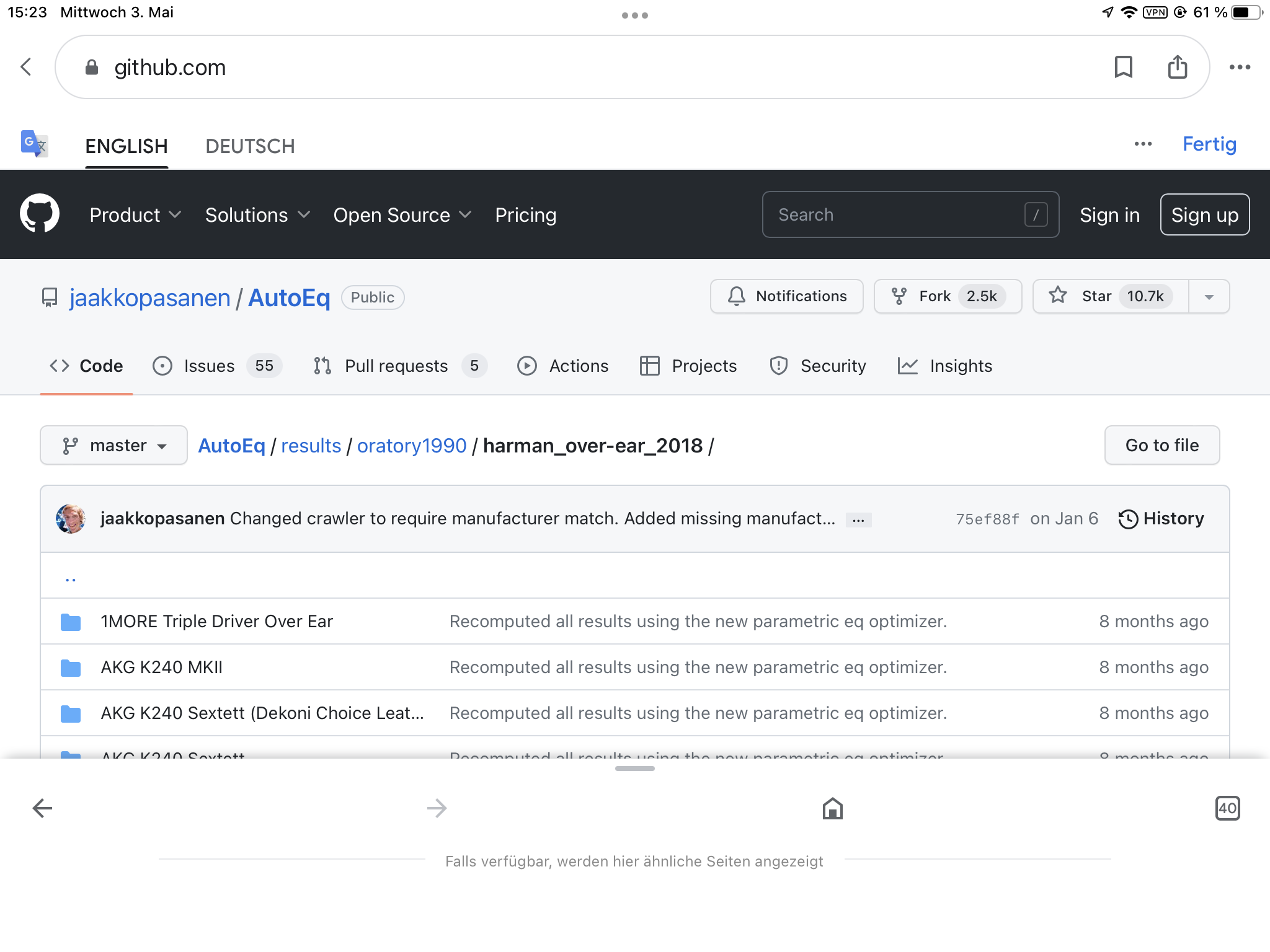
Task: Go to GitHub home via Octocat logo
Action: tap(40, 214)
